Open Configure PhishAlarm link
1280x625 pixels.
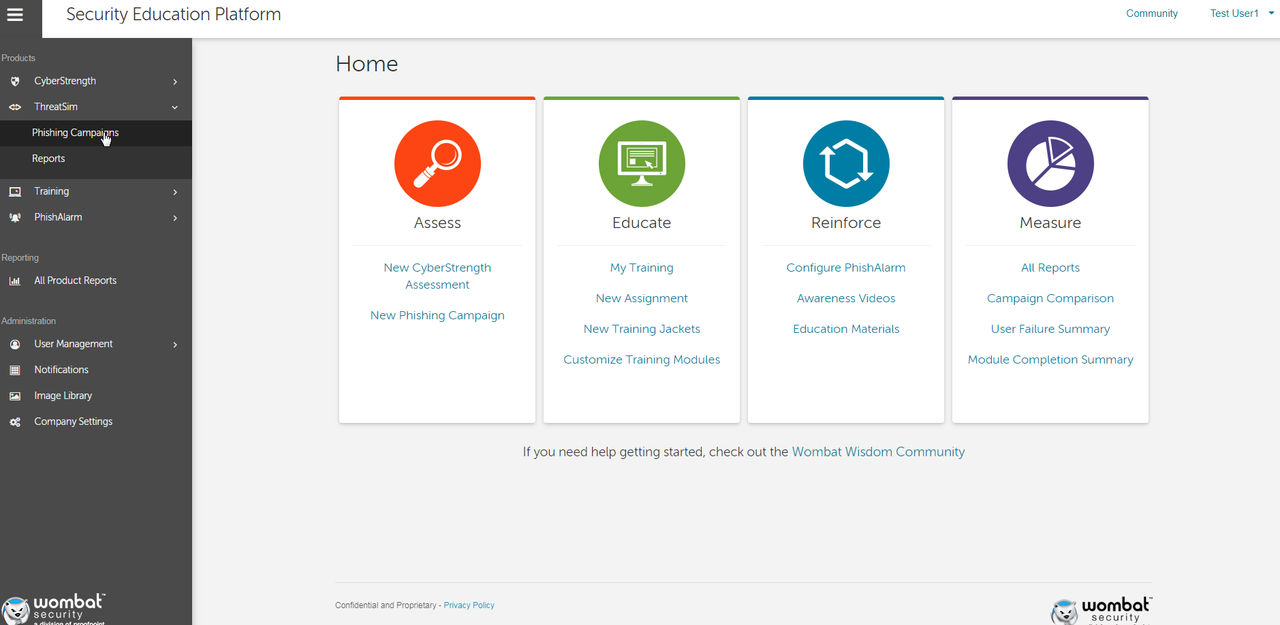tap(846, 268)
